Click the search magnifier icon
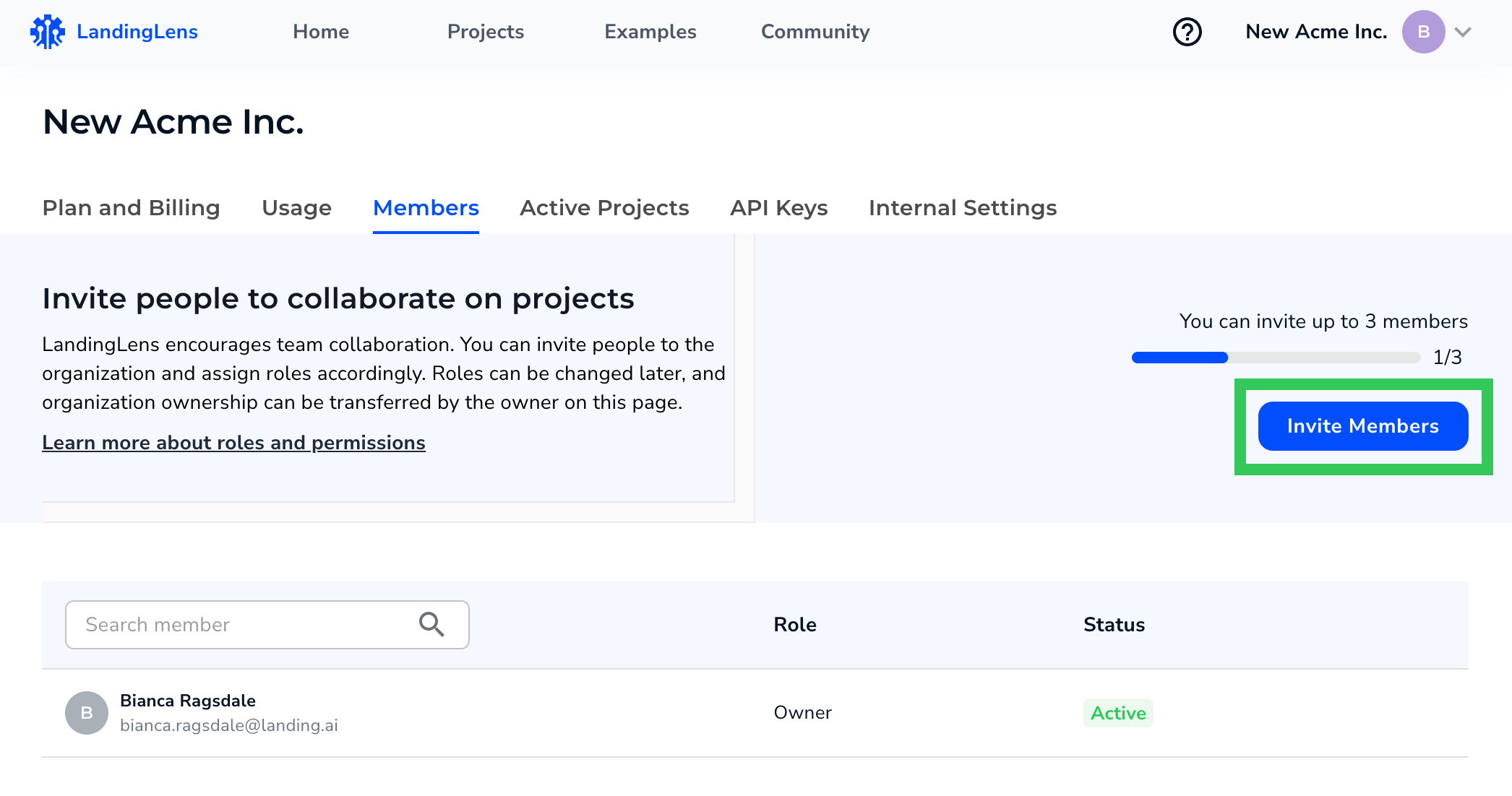 [431, 624]
